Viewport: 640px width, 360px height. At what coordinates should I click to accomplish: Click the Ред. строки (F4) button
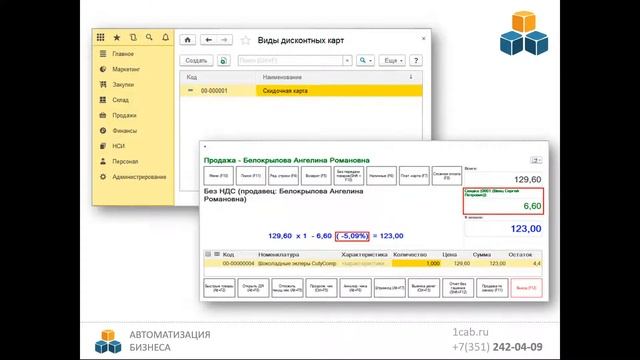(x=284, y=176)
